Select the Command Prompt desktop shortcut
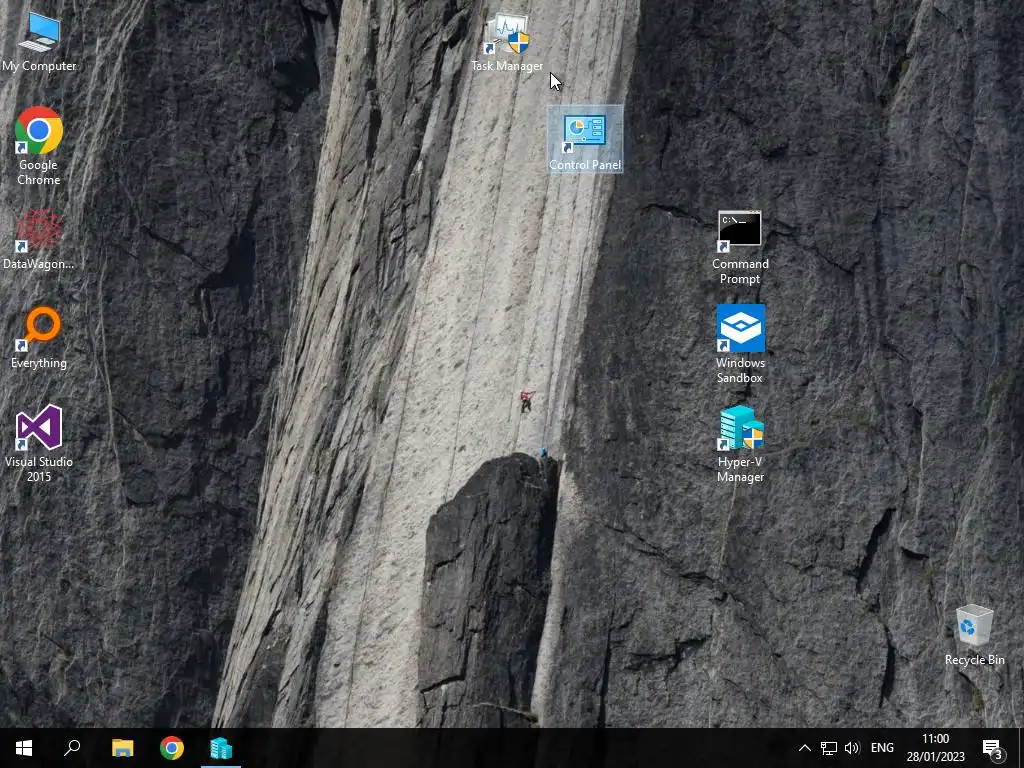 [740, 248]
